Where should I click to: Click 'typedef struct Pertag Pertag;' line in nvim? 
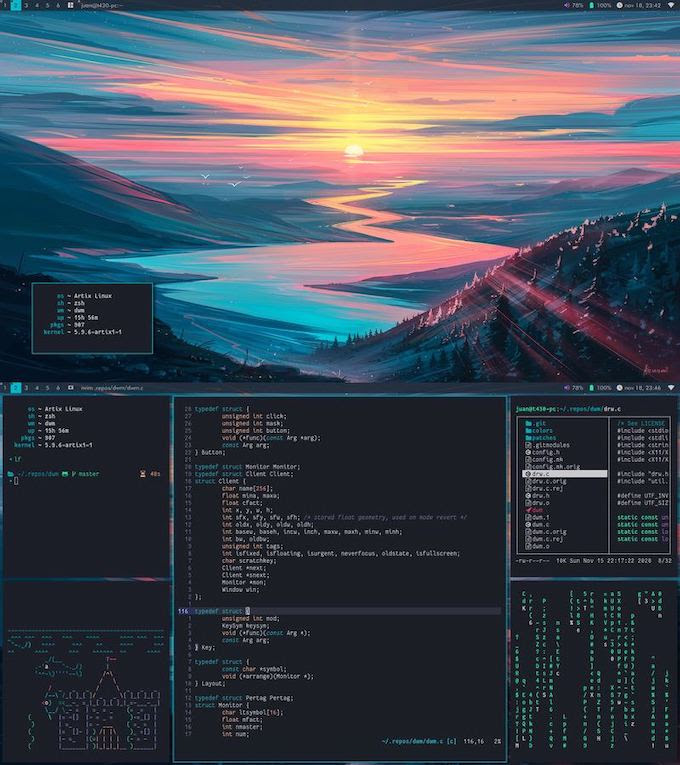point(244,698)
